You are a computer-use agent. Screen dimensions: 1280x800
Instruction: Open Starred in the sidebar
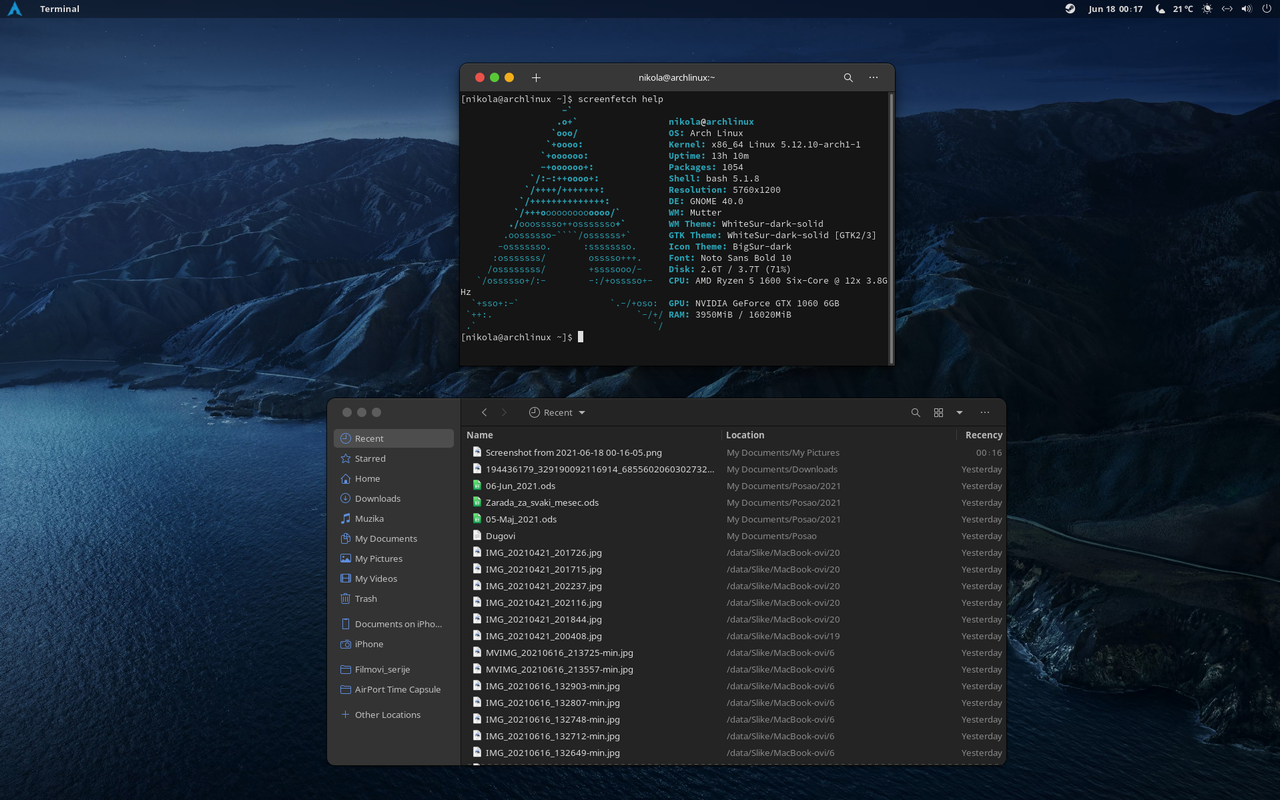[x=394, y=458]
